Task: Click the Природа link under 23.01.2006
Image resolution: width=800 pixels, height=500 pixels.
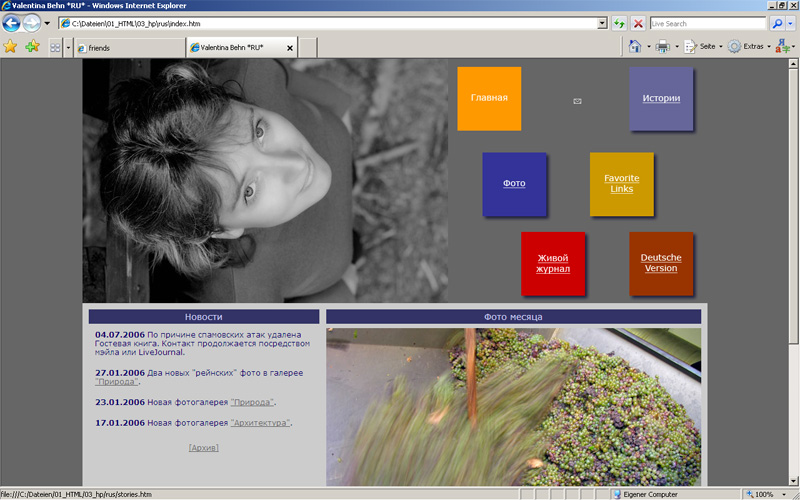Action: tap(252, 403)
